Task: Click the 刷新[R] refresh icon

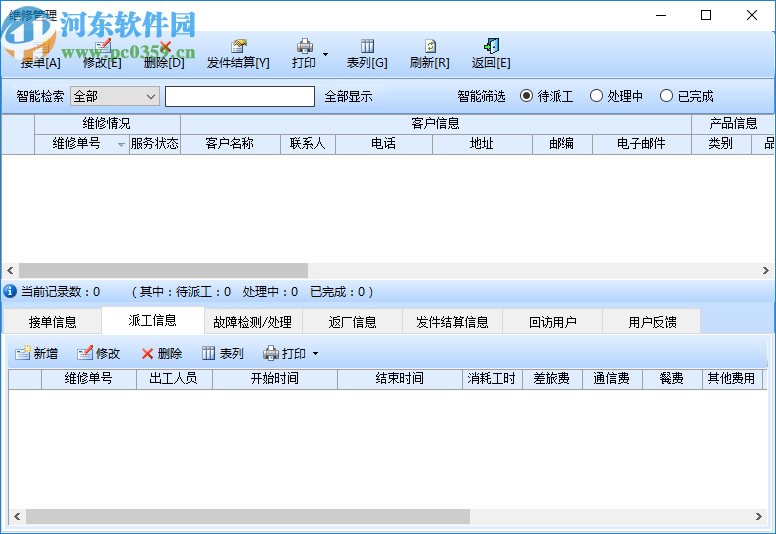Action: point(430,47)
